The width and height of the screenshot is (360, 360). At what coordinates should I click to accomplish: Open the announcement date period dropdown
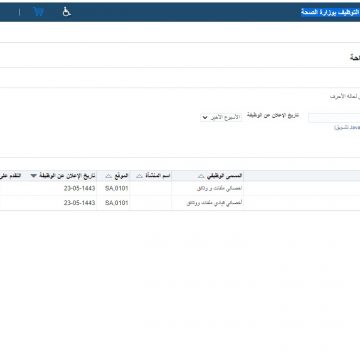click(221, 117)
